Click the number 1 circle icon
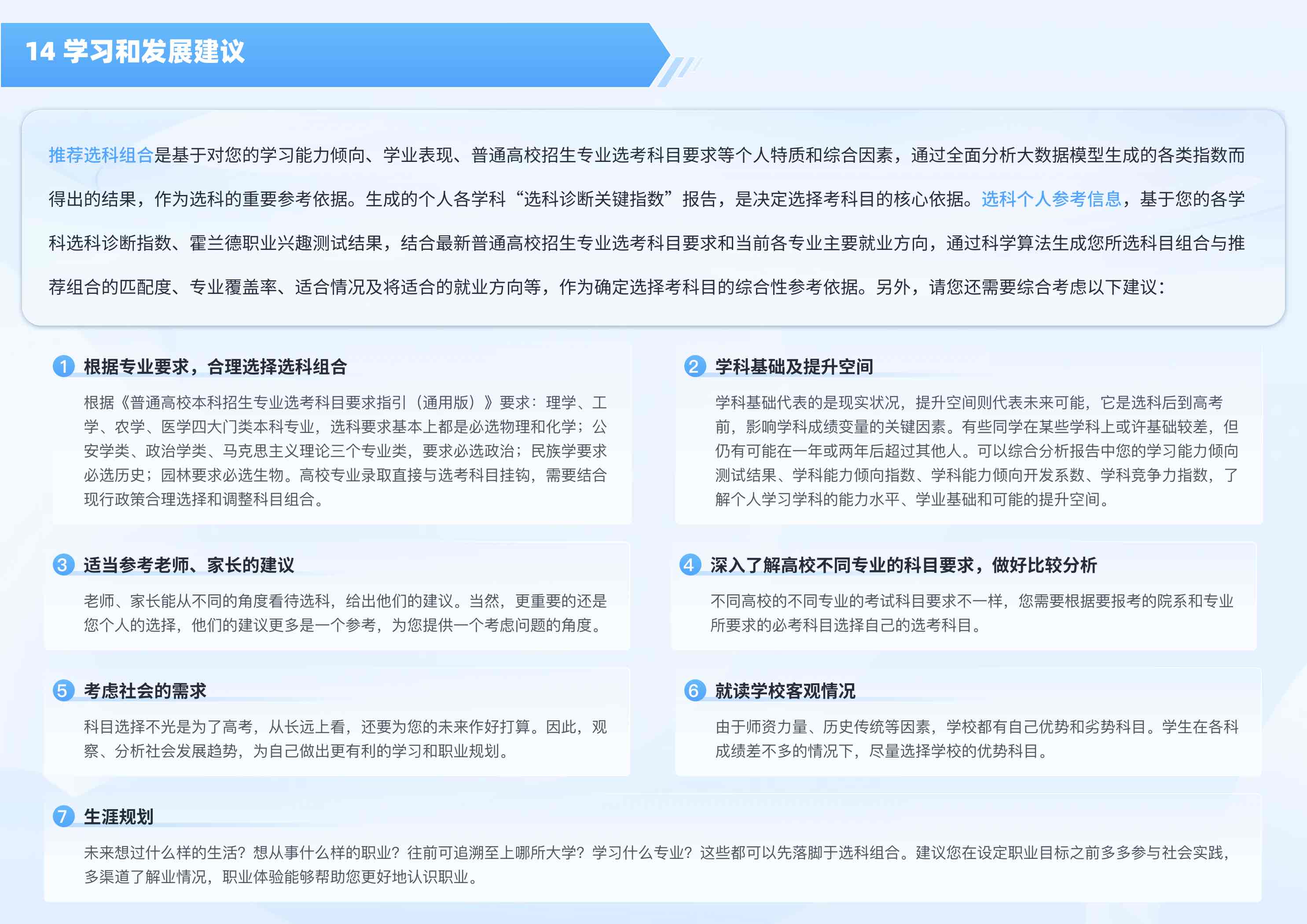 [x=64, y=366]
